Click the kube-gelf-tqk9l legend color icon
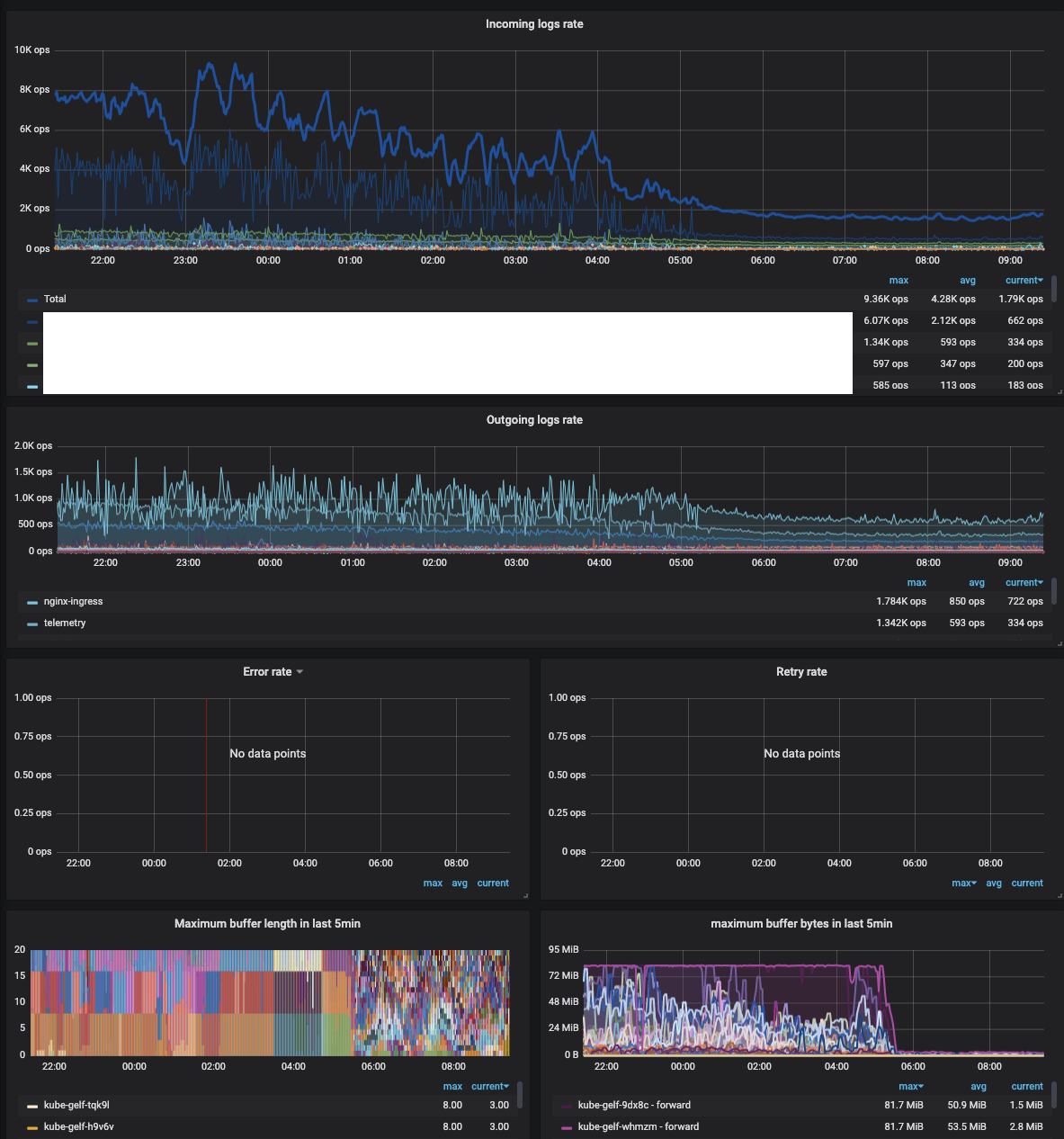The height and width of the screenshot is (1139, 1064). 32,1105
